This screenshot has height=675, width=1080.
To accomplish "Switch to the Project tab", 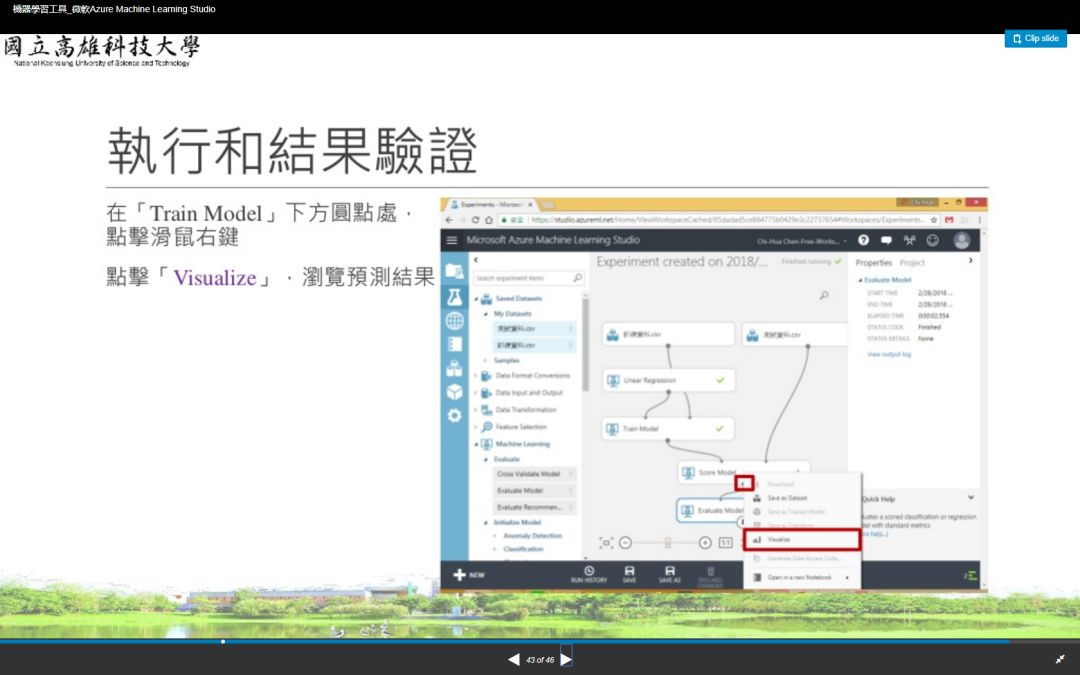I will [912, 263].
